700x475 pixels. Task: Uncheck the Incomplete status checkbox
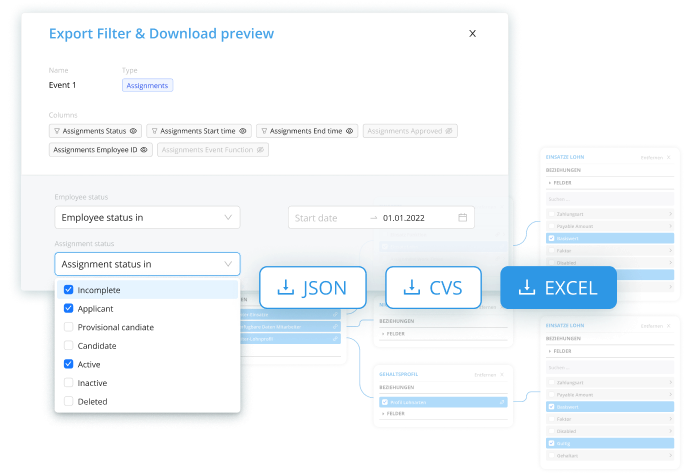[x=68, y=290]
